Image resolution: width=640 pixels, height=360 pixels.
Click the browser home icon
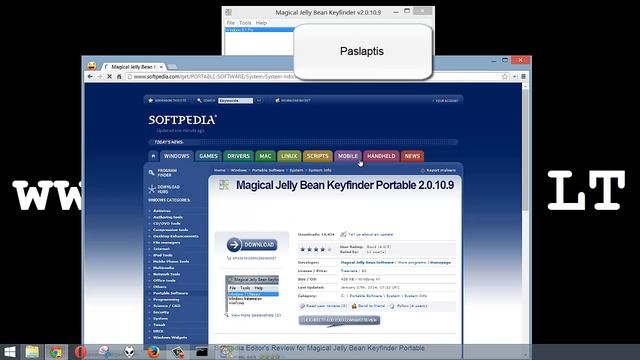click(119, 76)
